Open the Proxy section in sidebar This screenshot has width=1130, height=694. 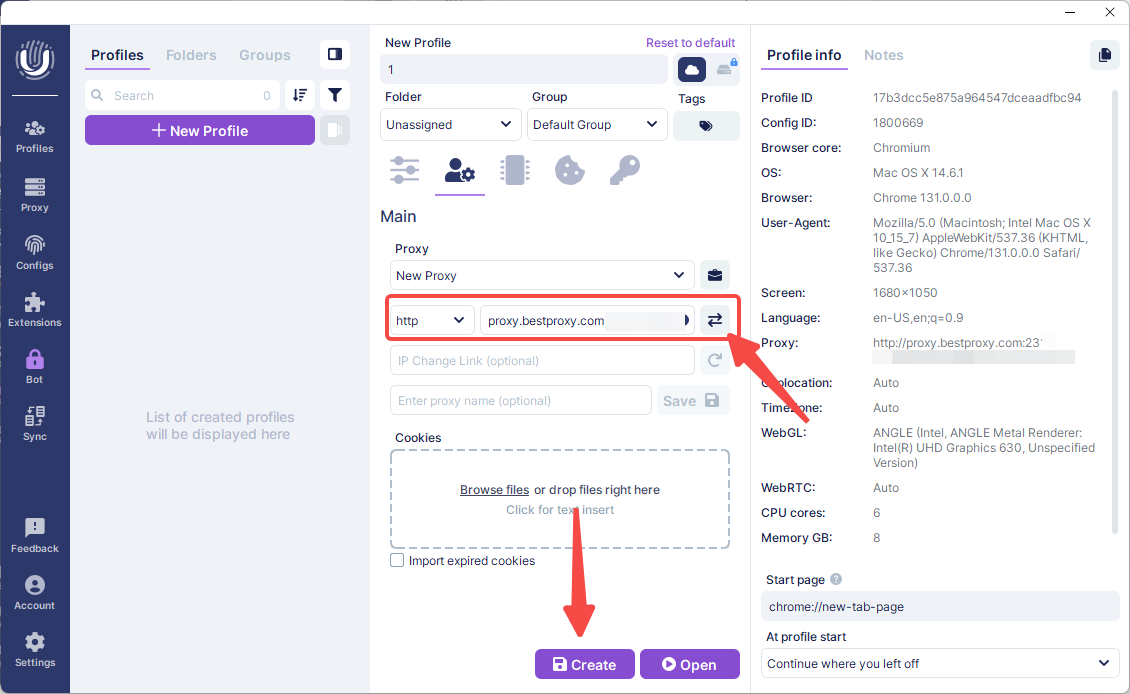pyautogui.click(x=35, y=194)
